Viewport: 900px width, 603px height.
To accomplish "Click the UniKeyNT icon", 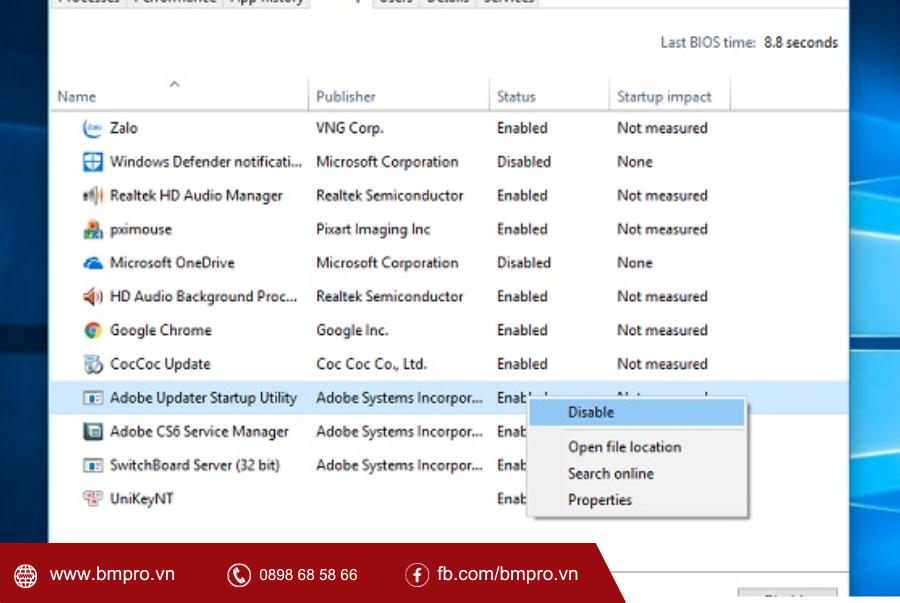I will click(x=92, y=499).
